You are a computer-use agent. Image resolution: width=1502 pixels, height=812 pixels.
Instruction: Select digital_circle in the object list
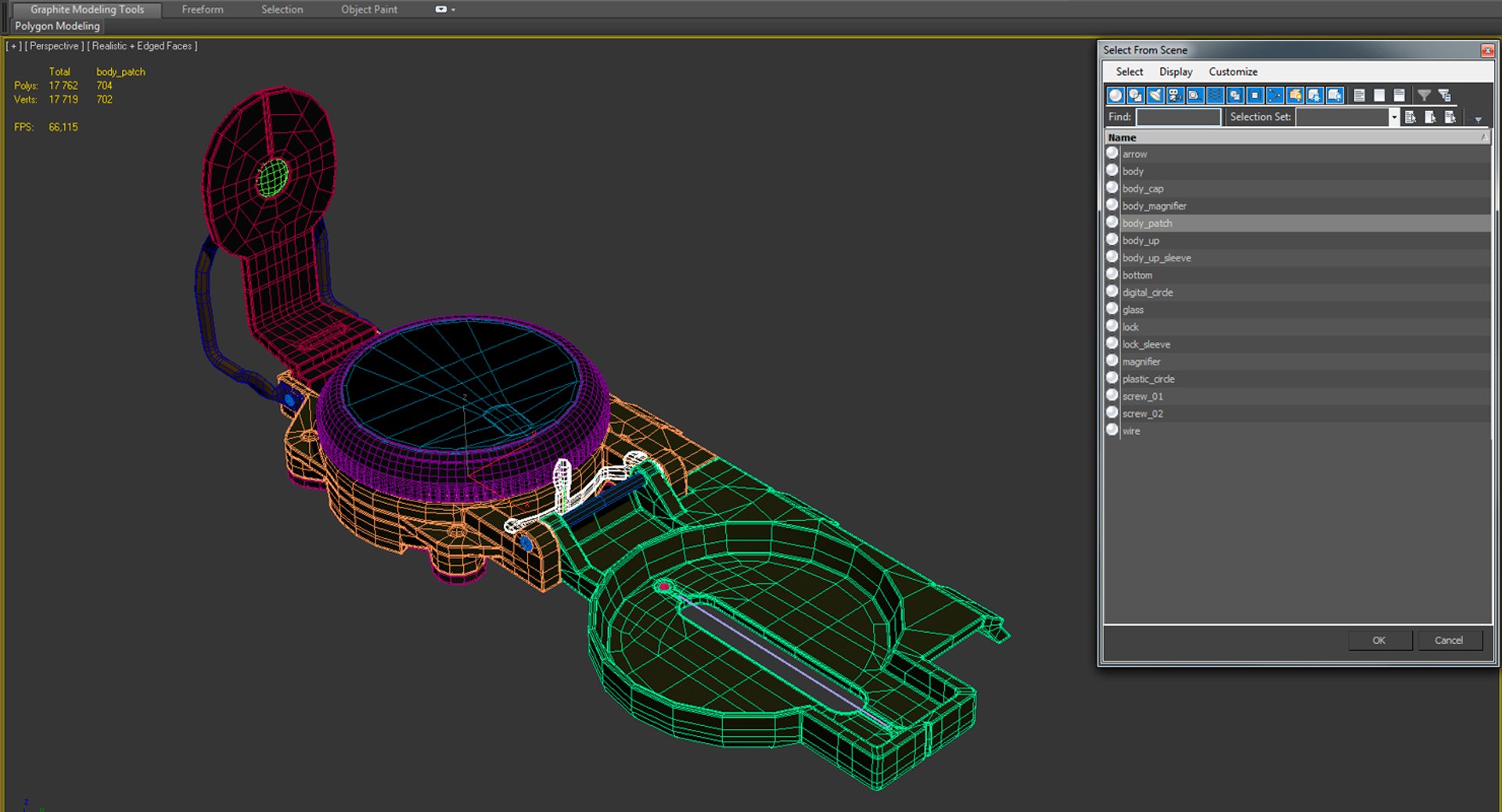coord(1148,293)
